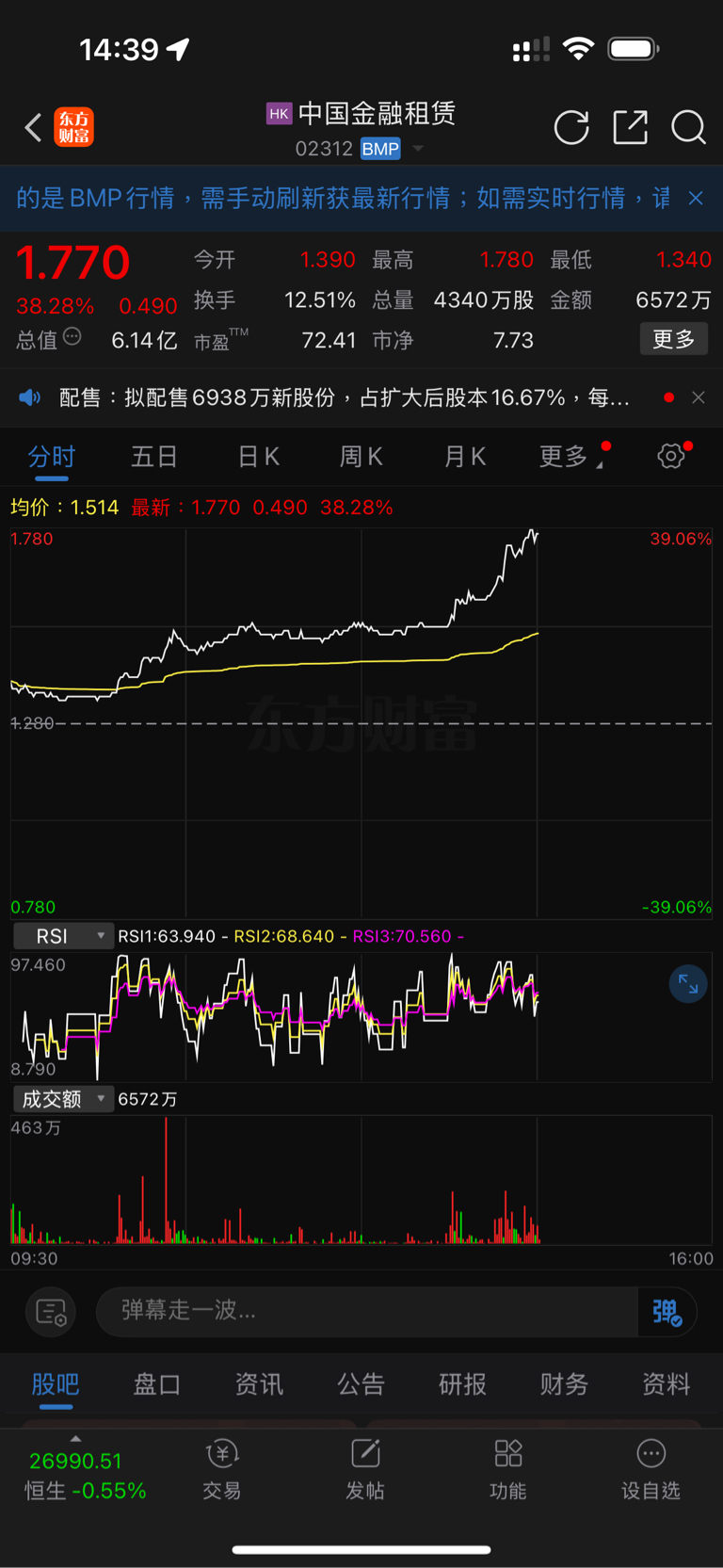
Task: Toggle the 弹 bullet comments switch
Action: pyautogui.click(x=667, y=1311)
